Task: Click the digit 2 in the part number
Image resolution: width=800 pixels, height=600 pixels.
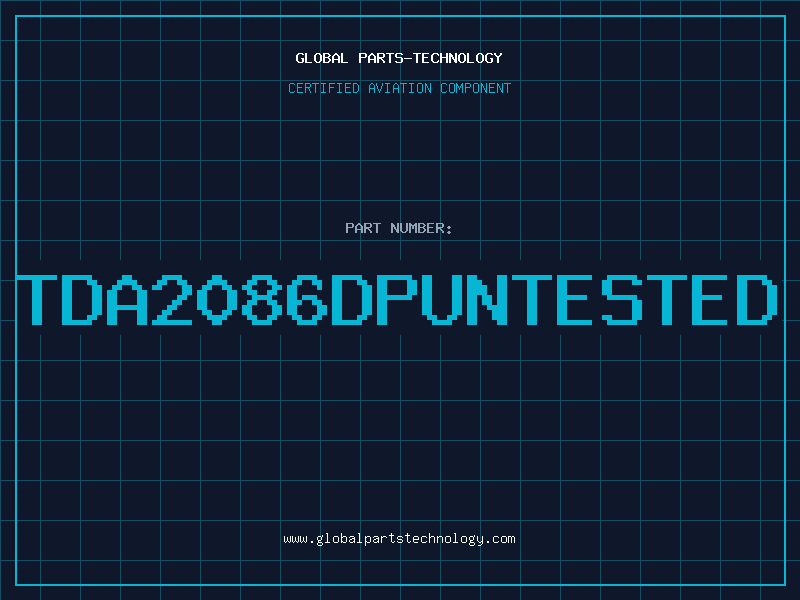Action: 172,299
